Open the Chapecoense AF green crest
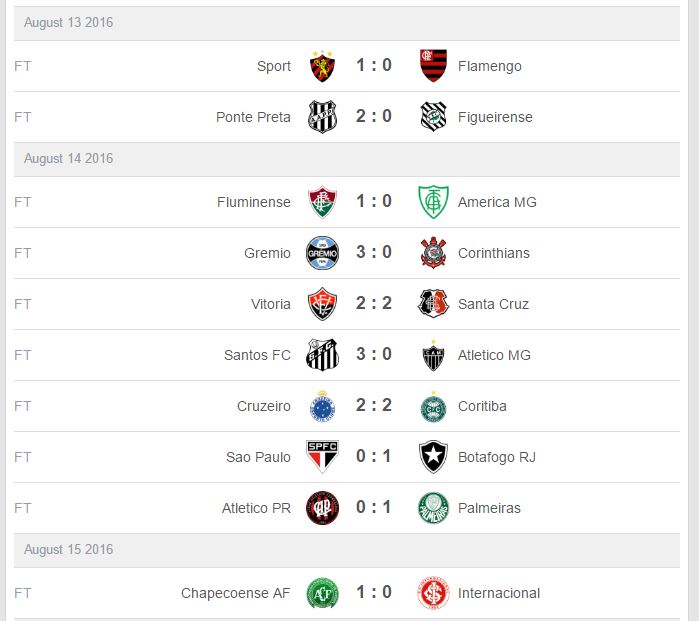This screenshot has width=699, height=621. pos(322,593)
